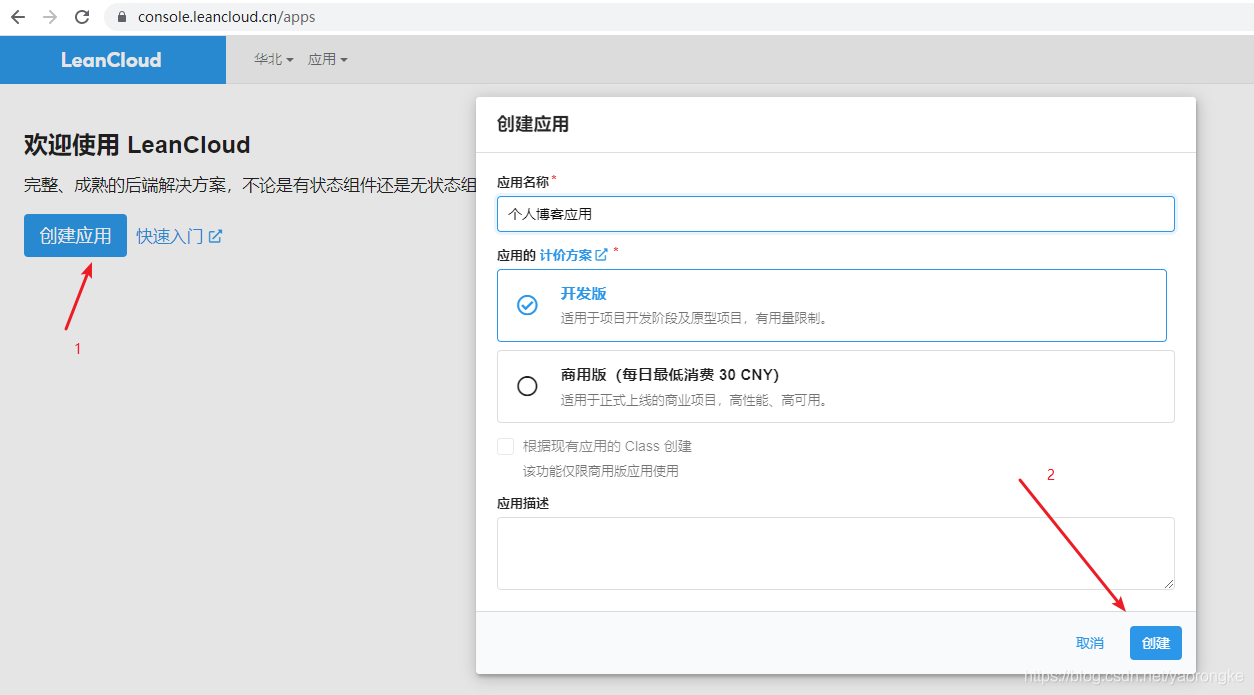Reload the page with refresh icon
The width and height of the screenshot is (1254, 695).
tap(82, 17)
